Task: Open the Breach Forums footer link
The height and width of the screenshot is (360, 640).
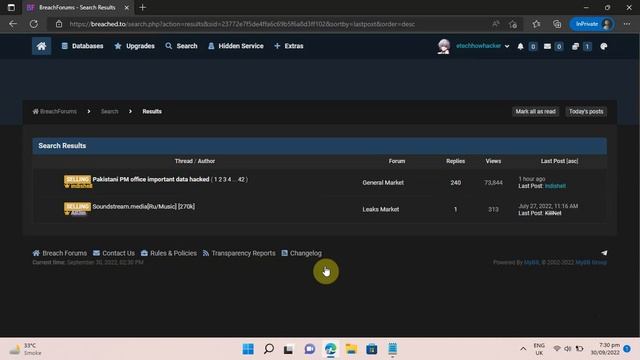Action: click(60, 253)
